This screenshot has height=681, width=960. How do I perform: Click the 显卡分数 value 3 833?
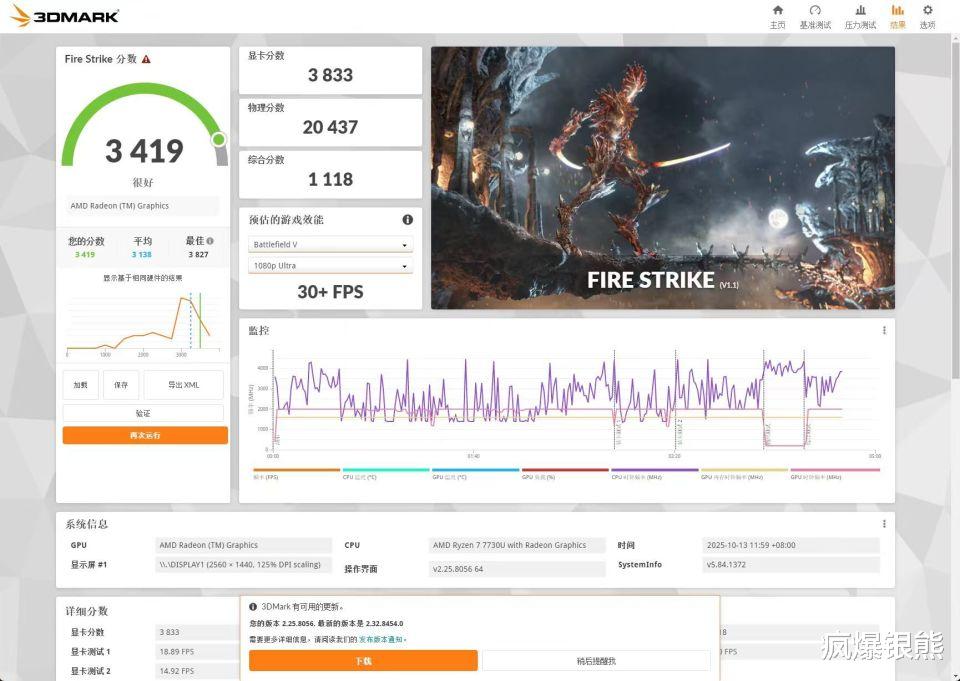coord(331,75)
